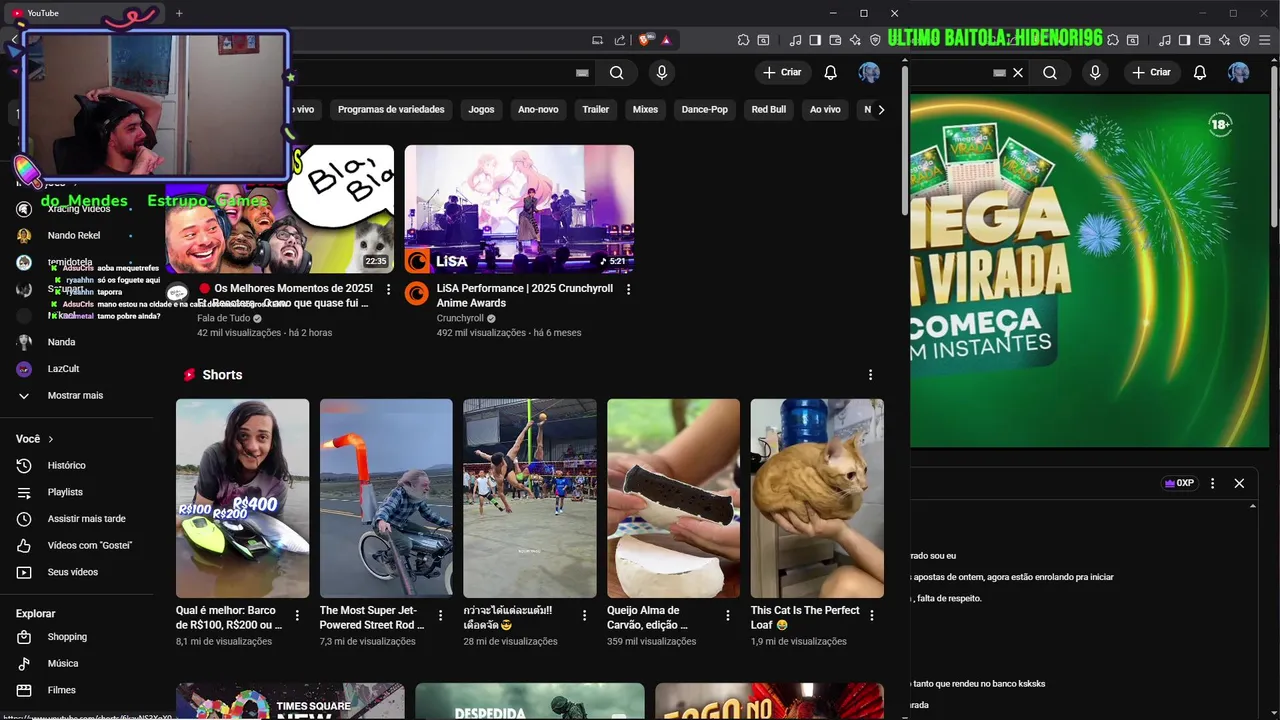Click the cast/media icon in address bar
The width and height of the screenshot is (1280, 720).
(x=597, y=40)
